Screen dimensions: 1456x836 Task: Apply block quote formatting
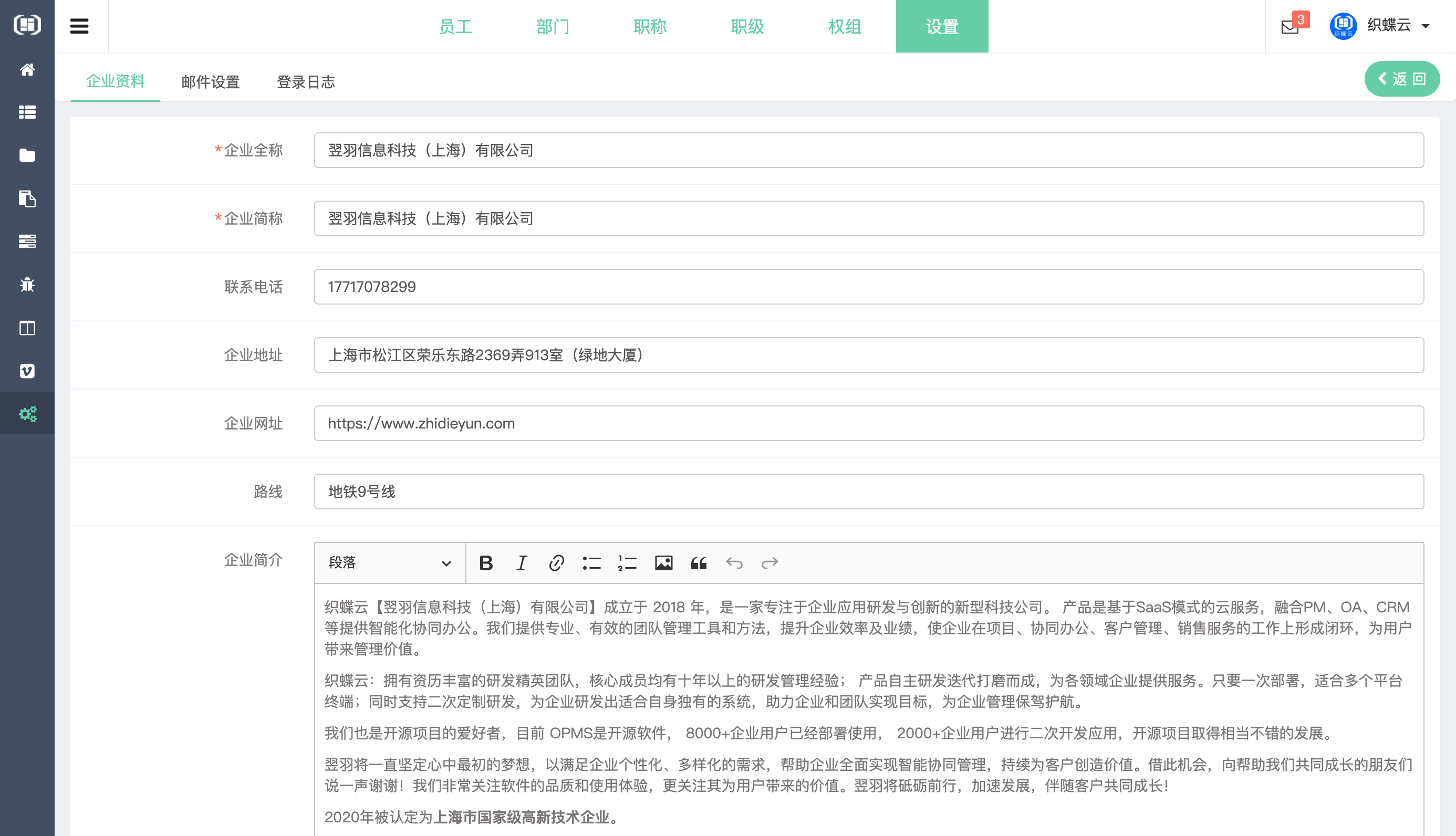tap(698, 563)
